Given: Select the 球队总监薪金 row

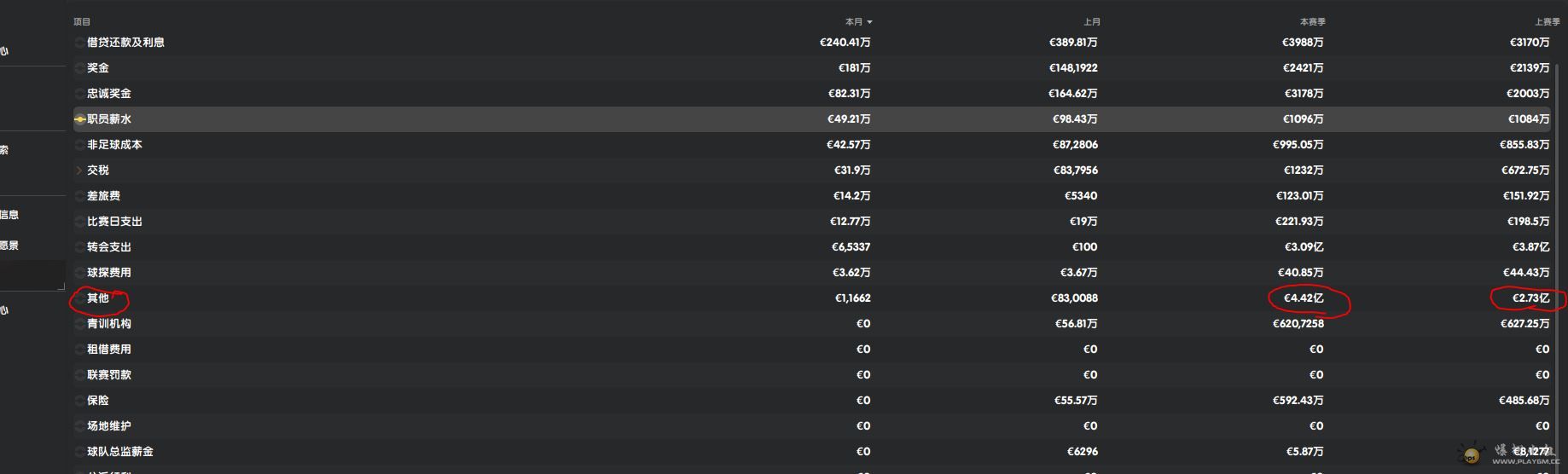Looking at the screenshot, I should point(812,451).
